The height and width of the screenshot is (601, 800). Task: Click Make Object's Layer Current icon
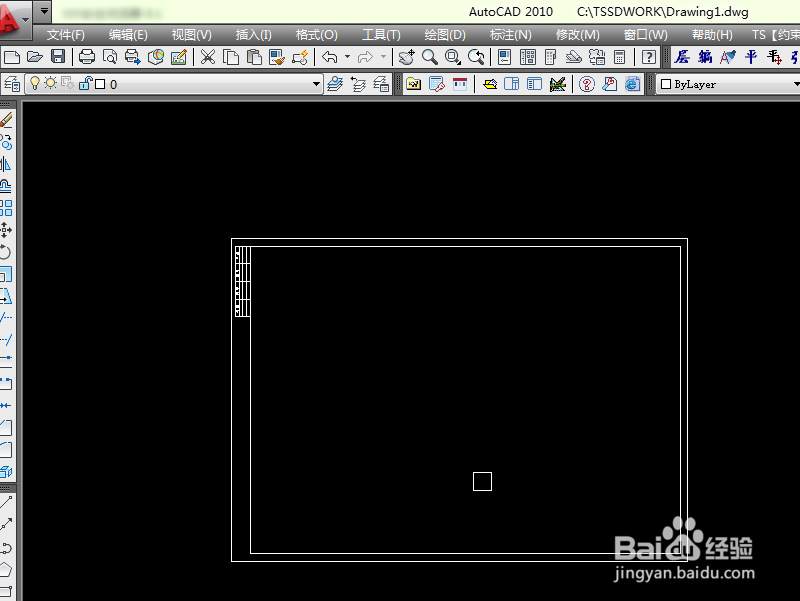click(x=335, y=84)
